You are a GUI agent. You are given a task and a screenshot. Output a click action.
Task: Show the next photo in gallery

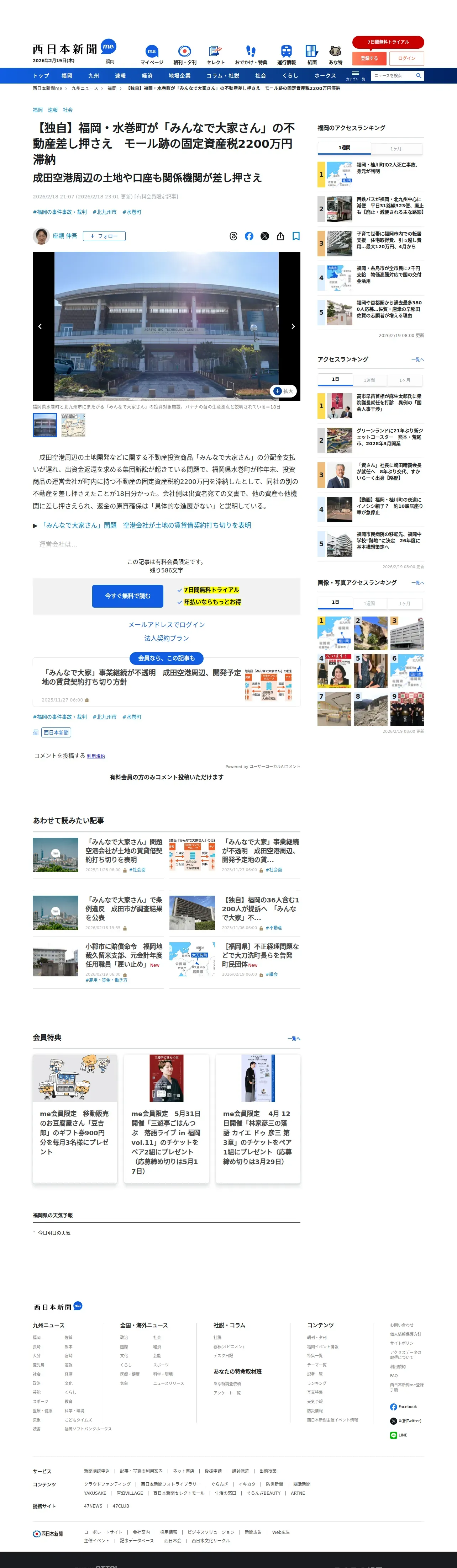[x=293, y=326]
